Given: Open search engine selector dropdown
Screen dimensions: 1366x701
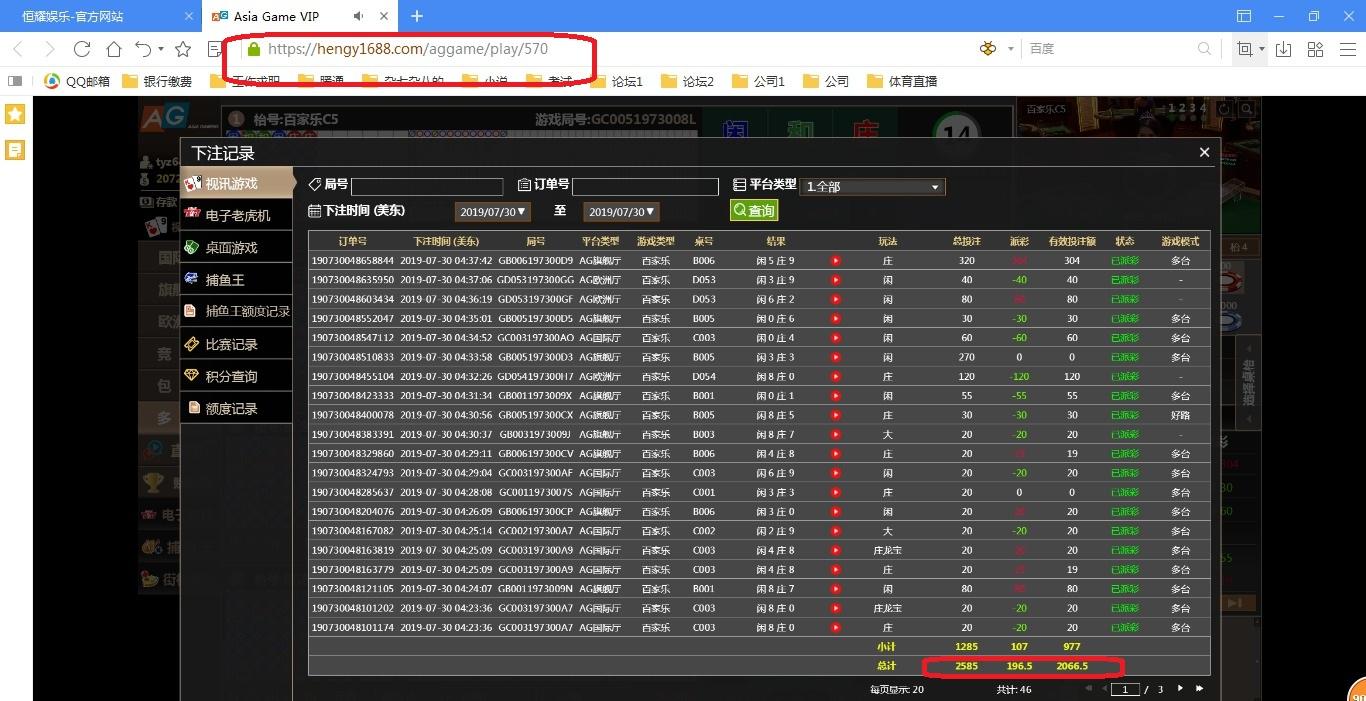Looking at the screenshot, I should click(x=1011, y=49).
